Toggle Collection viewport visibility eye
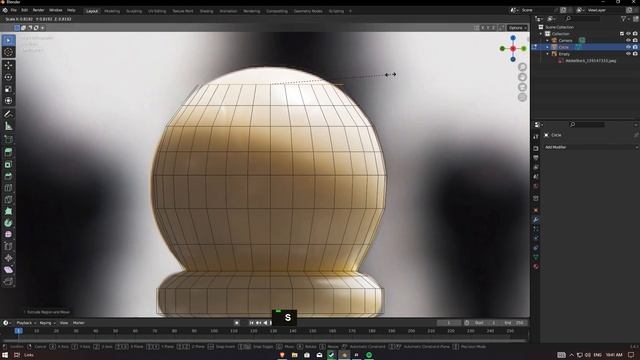Image resolution: width=640 pixels, height=360 pixels. click(x=628, y=34)
